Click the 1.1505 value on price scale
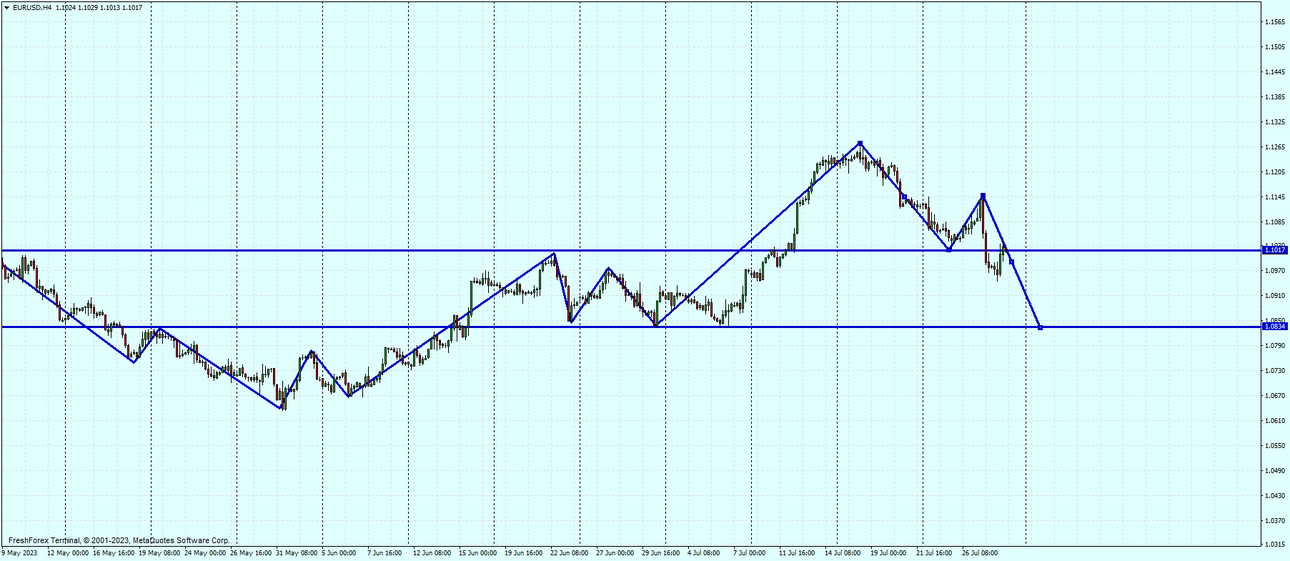Viewport: 1290px width, 561px height. pos(1275,47)
